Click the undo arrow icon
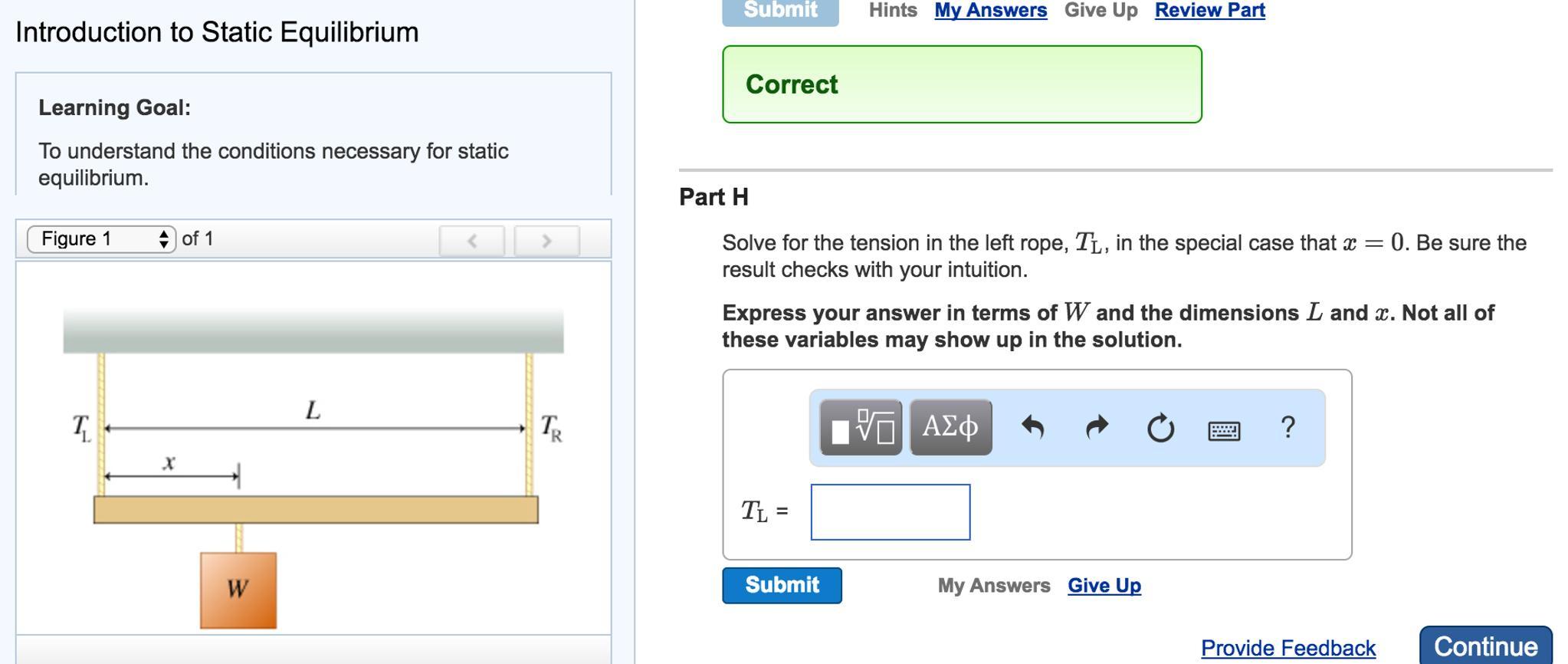Image resolution: width=1568 pixels, height=664 pixels. click(x=1033, y=427)
